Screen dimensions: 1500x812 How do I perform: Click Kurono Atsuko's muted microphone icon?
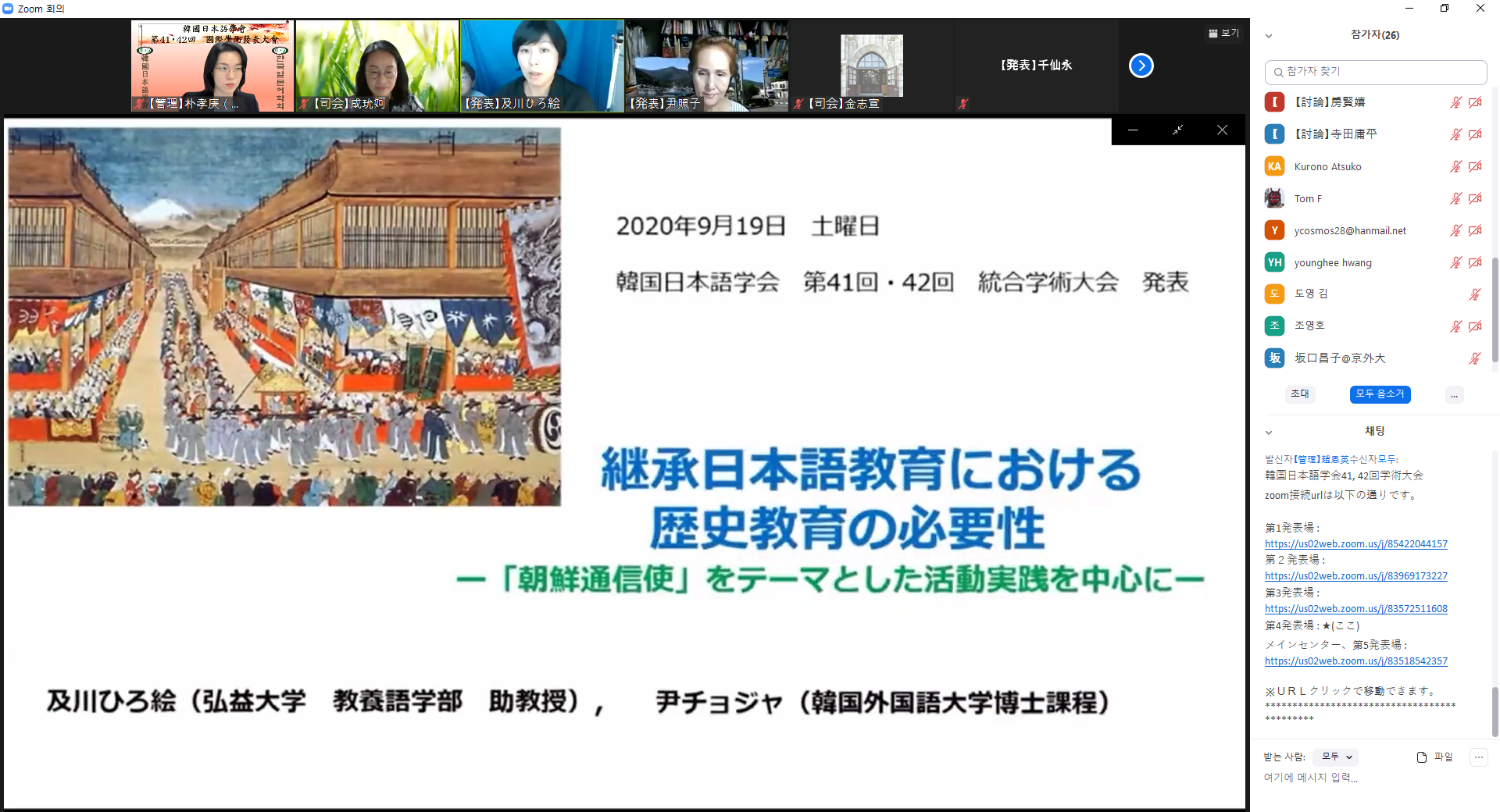tap(1455, 166)
